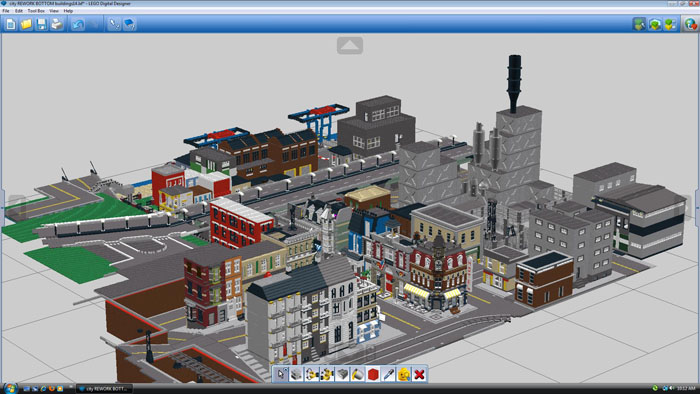Toggle Building Guide mode icon

[x=670, y=24]
